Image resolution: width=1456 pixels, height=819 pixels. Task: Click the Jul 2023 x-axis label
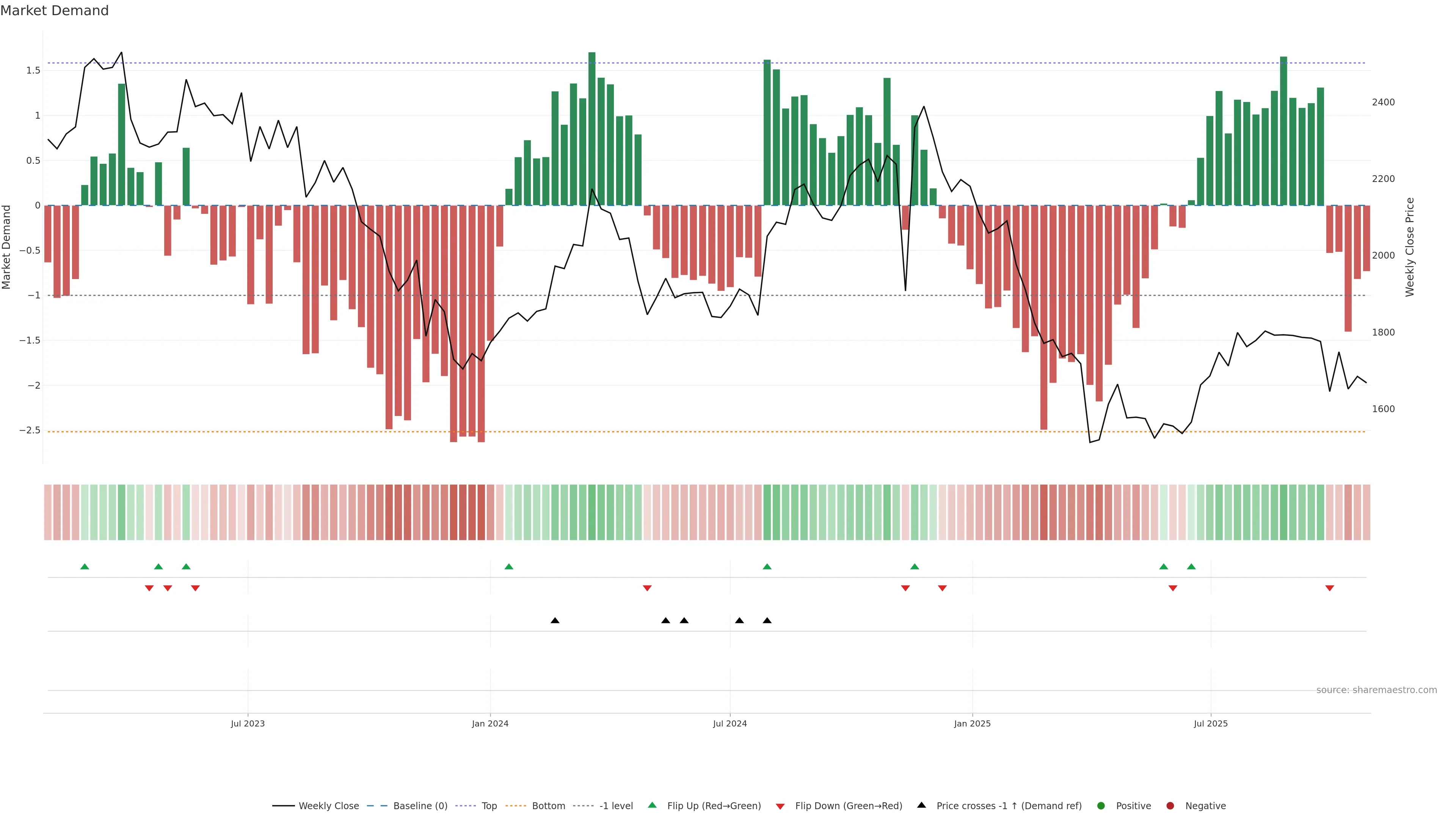248,723
